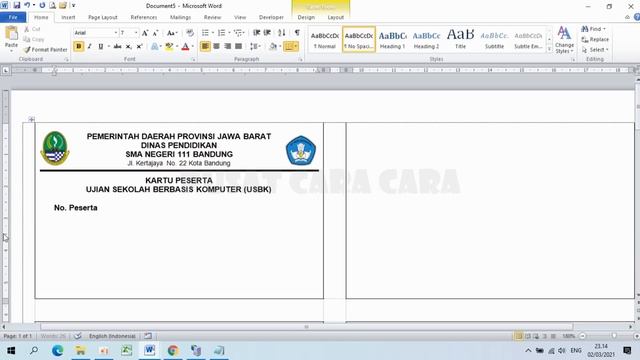640x360 pixels.
Task: Open the Change Styles menu
Action: [564, 40]
